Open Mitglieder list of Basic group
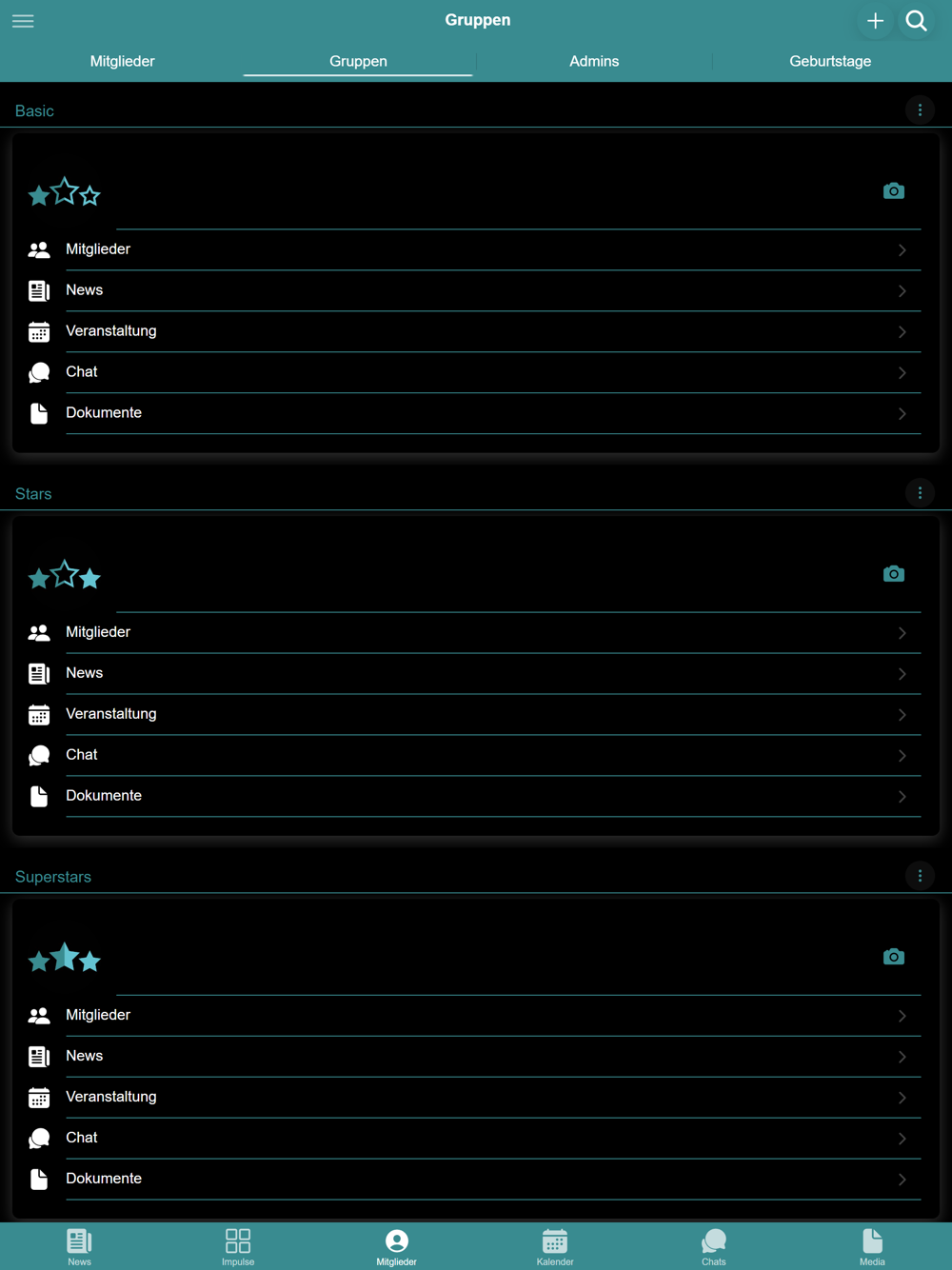The width and height of the screenshot is (952, 1270). (x=474, y=249)
